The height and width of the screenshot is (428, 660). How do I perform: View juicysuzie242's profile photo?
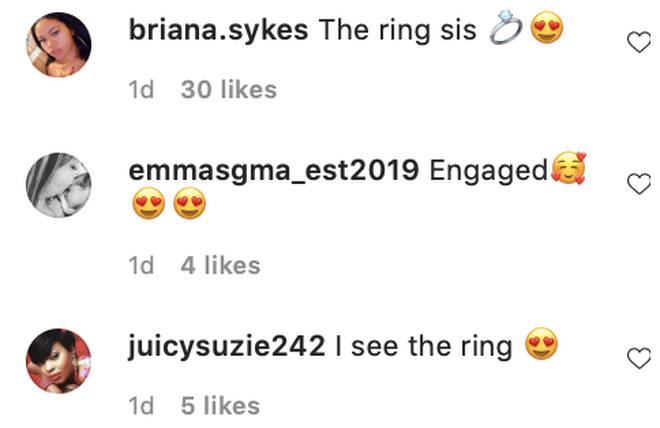[x=59, y=361]
